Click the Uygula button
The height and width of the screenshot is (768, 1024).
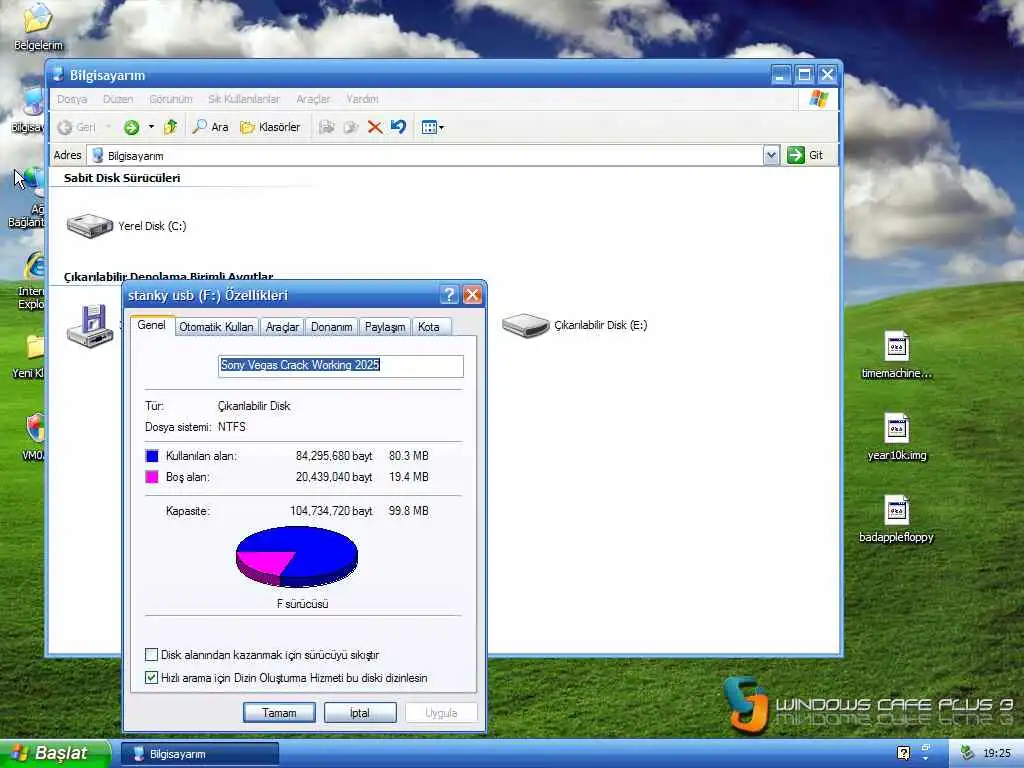[441, 712]
